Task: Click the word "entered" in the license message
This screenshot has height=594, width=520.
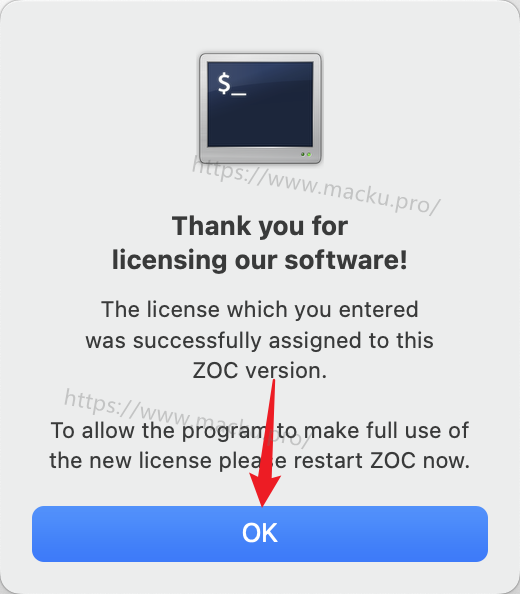Action: click(x=378, y=310)
